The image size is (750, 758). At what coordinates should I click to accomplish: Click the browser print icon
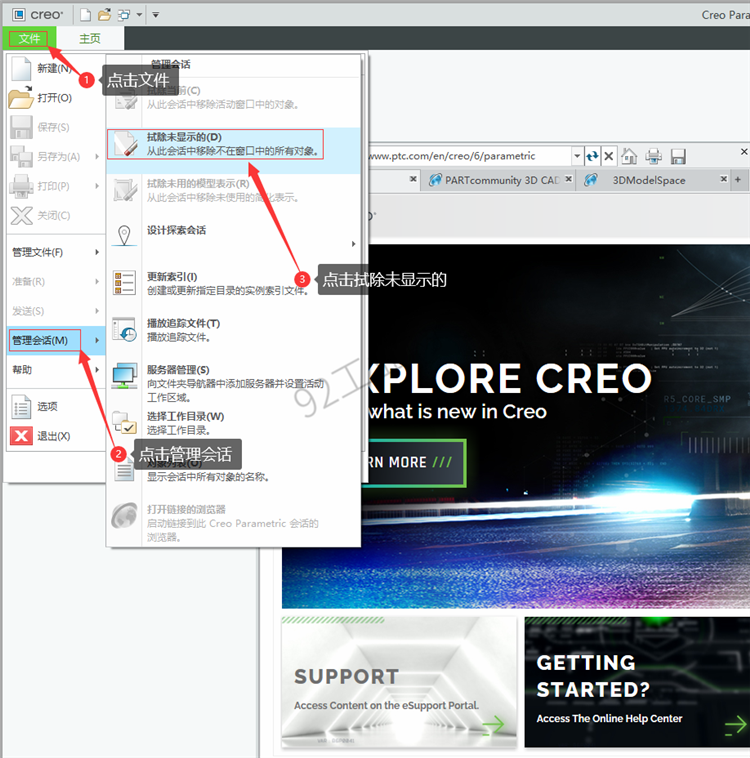tap(653, 156)
